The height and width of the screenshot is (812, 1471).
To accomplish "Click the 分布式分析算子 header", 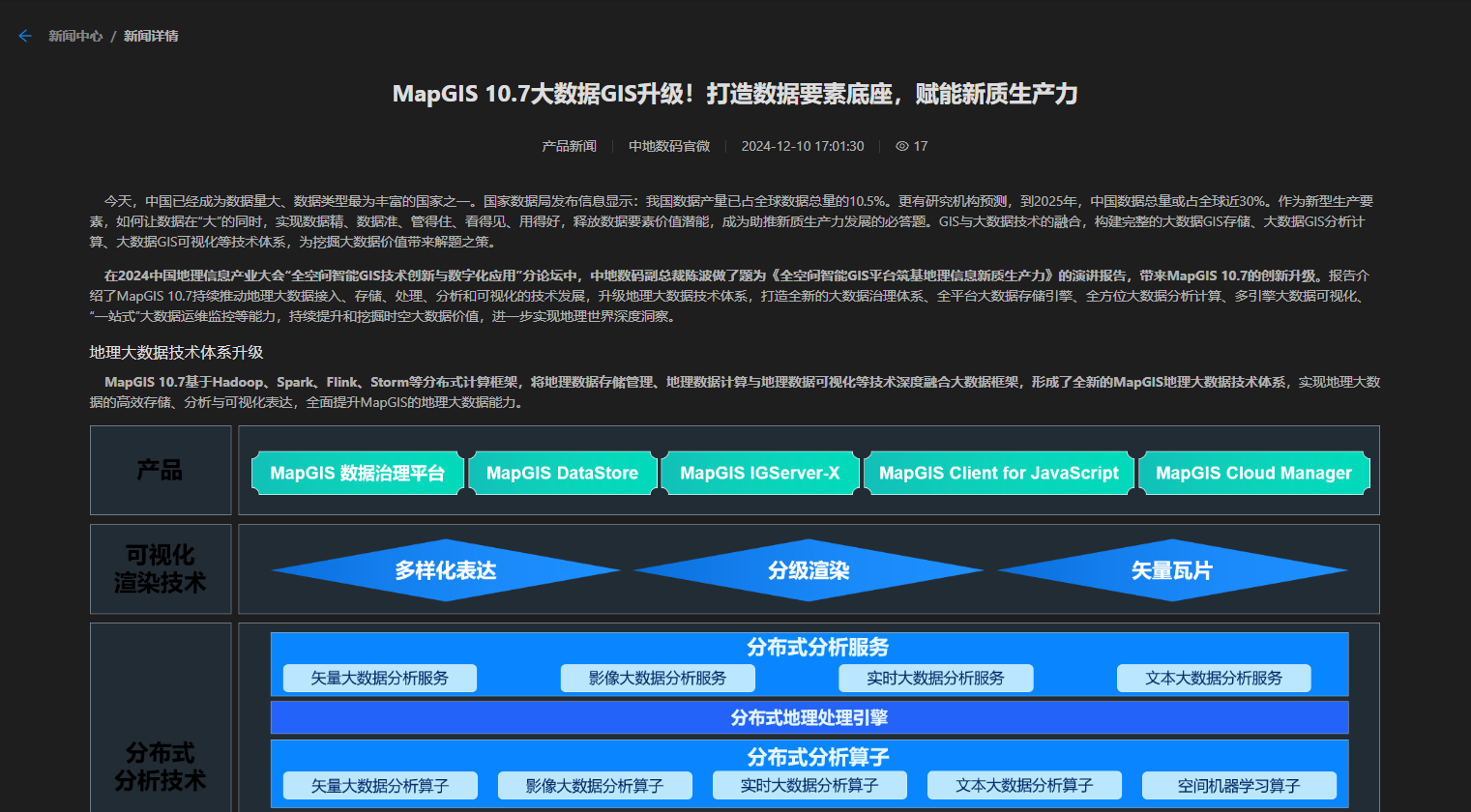I will (817, 756).
